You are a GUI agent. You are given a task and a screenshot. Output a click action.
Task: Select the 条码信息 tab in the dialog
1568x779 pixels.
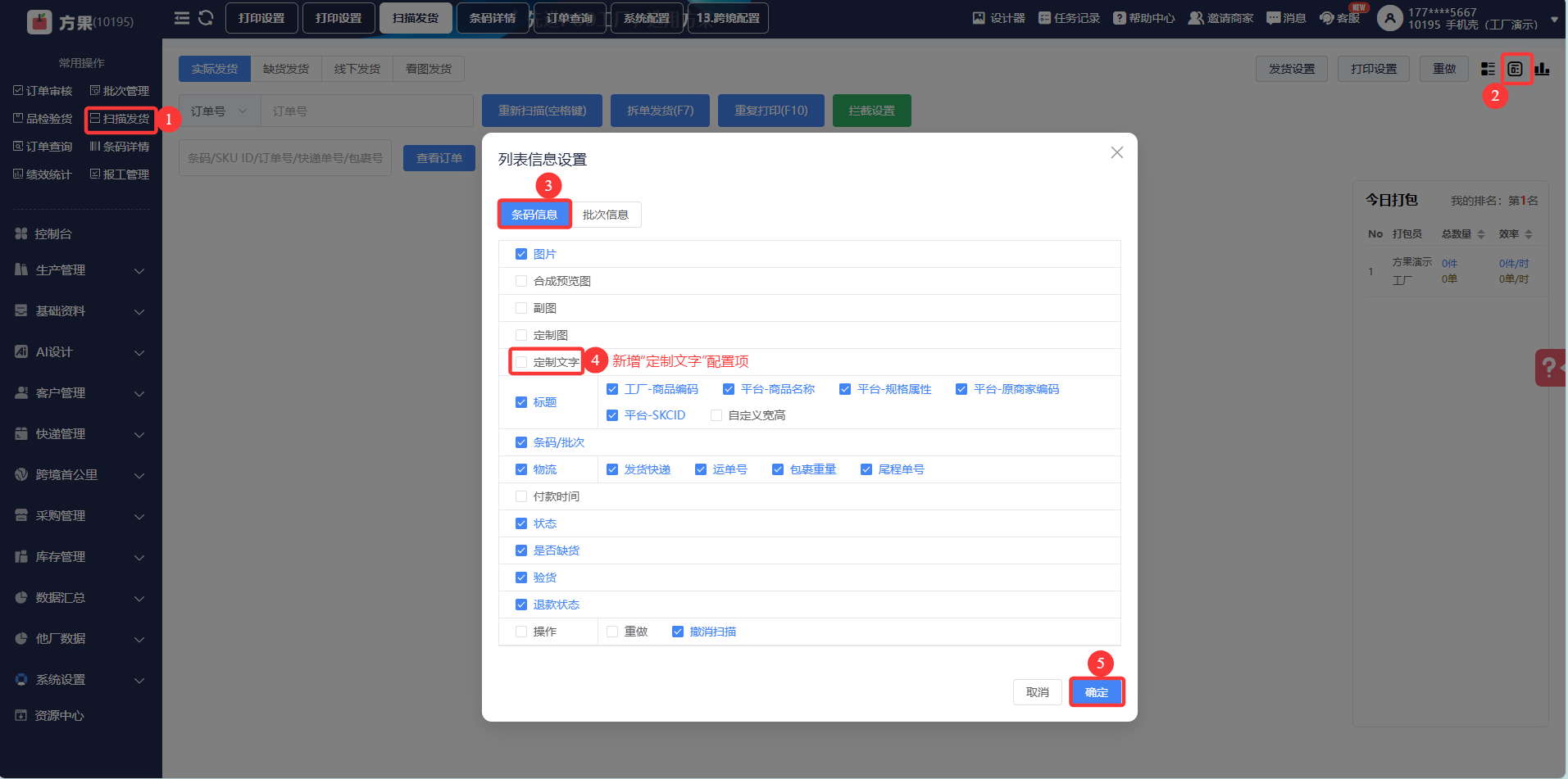point(534,215)
